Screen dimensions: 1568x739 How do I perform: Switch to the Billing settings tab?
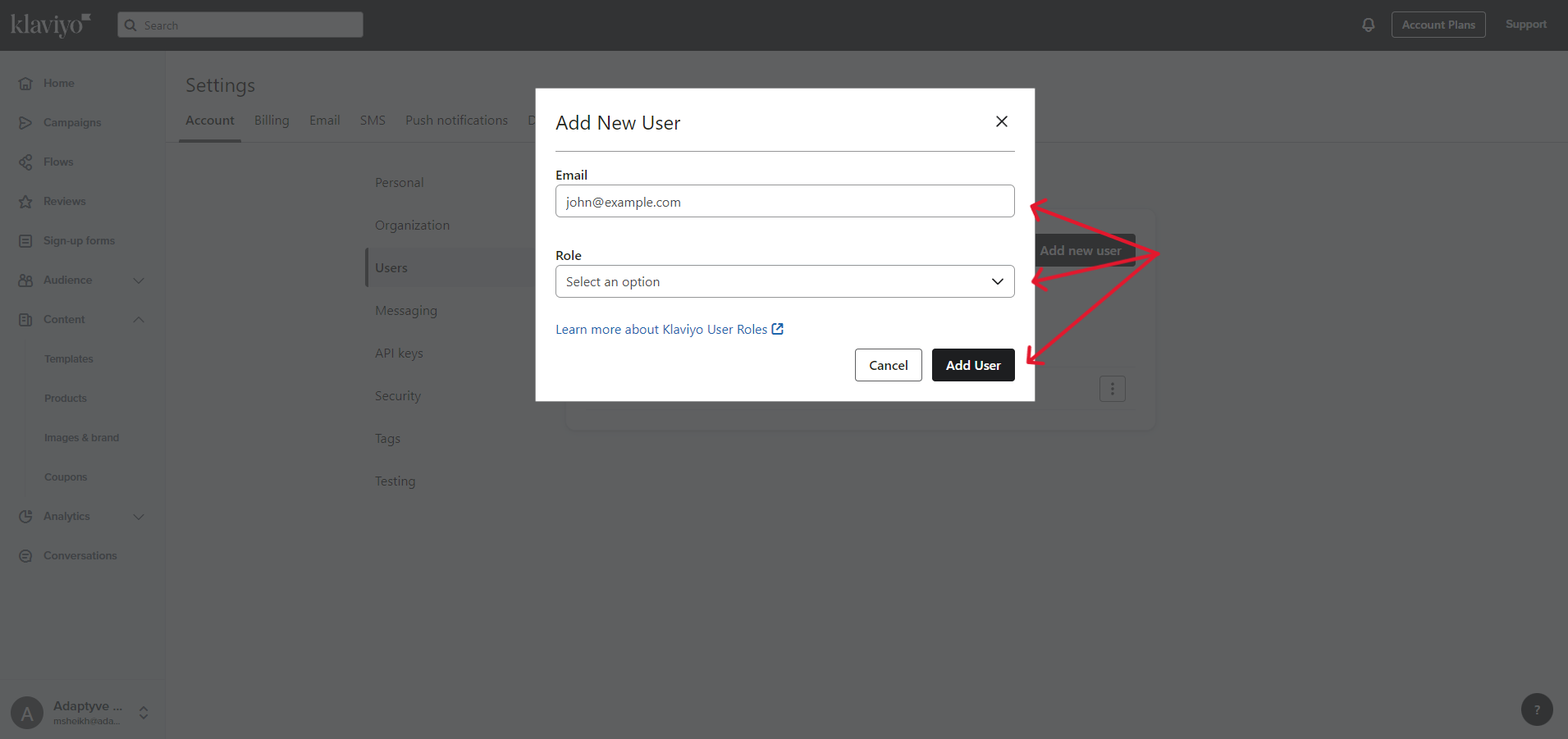coord(272,121)
